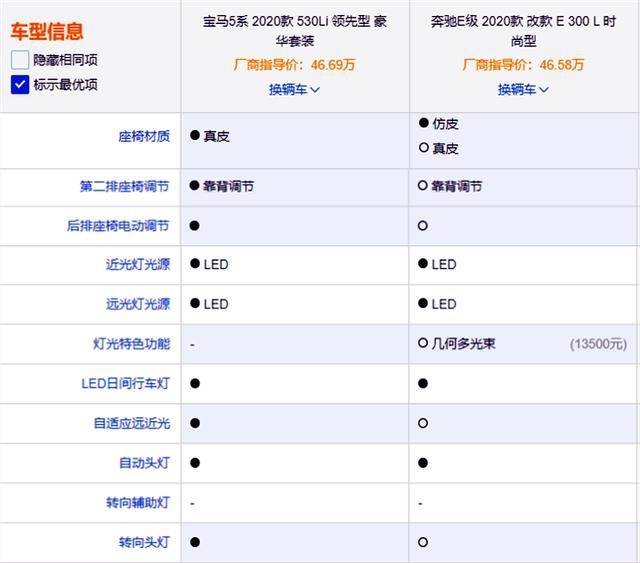Viewport: 640px width, 563px height.
Task: Click BMW standard dot for LED日间行车灯
Action: [x=195, y=383]
